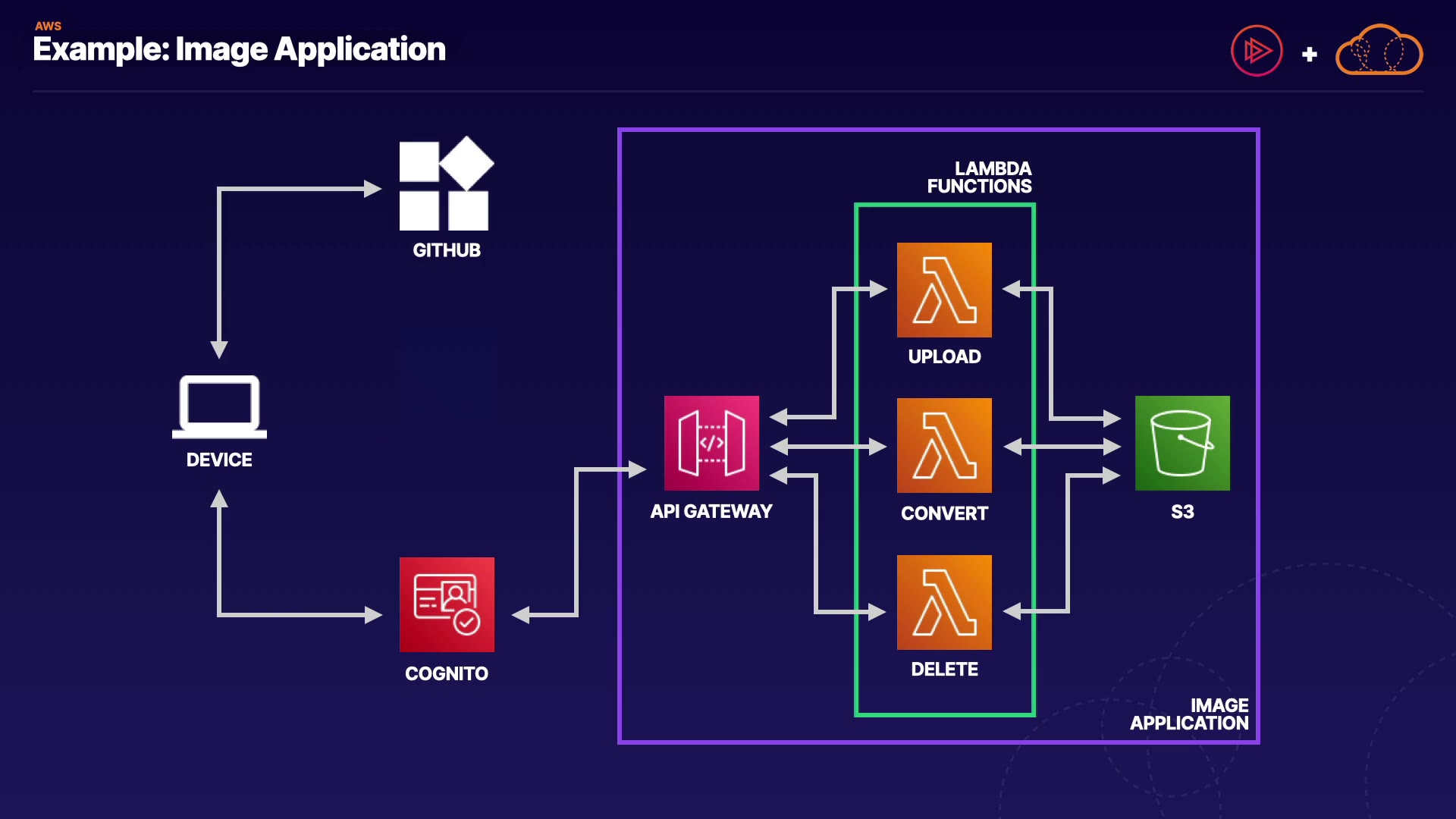Click the green S3 bucket icon
1456x819 pixels.
1182,443
